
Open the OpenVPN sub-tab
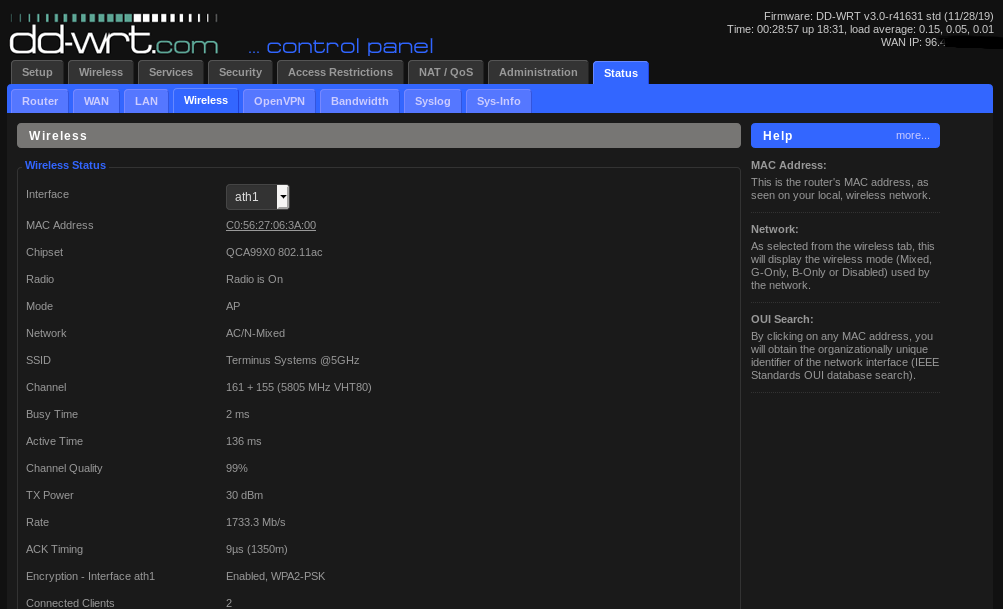[279, 101]
